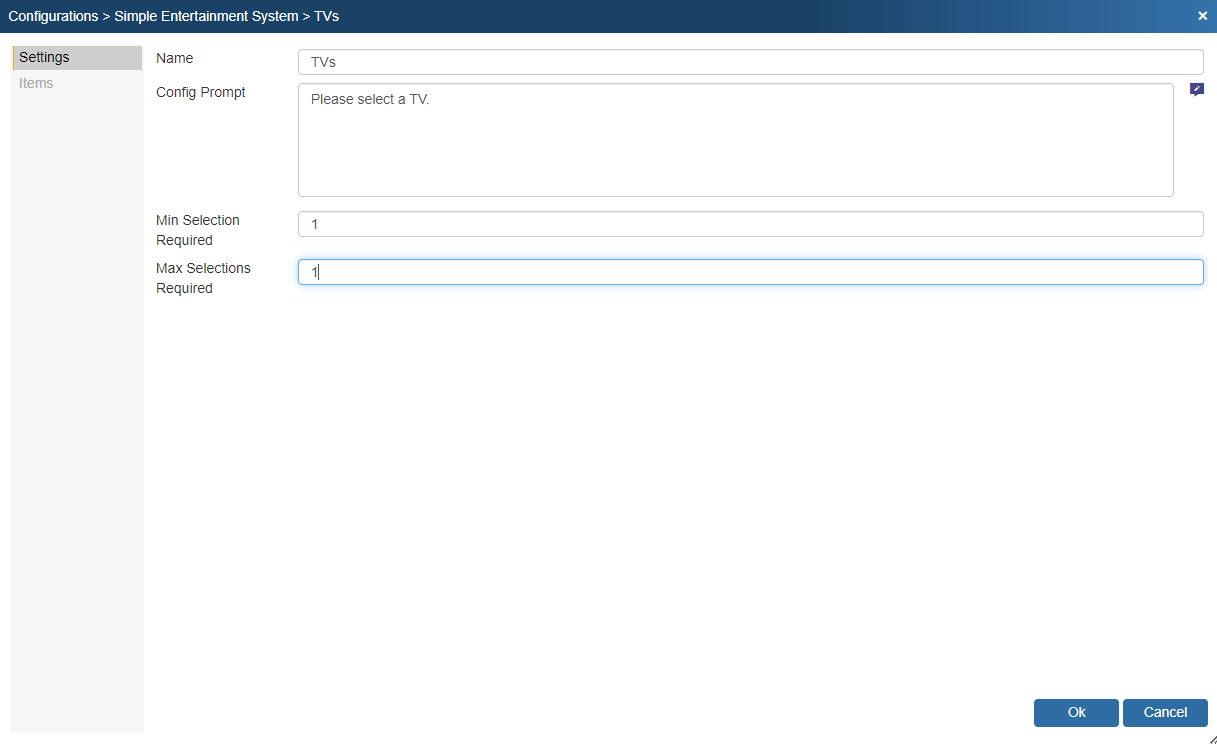Grab the resize handle in dialog corner

(1211, 739)
